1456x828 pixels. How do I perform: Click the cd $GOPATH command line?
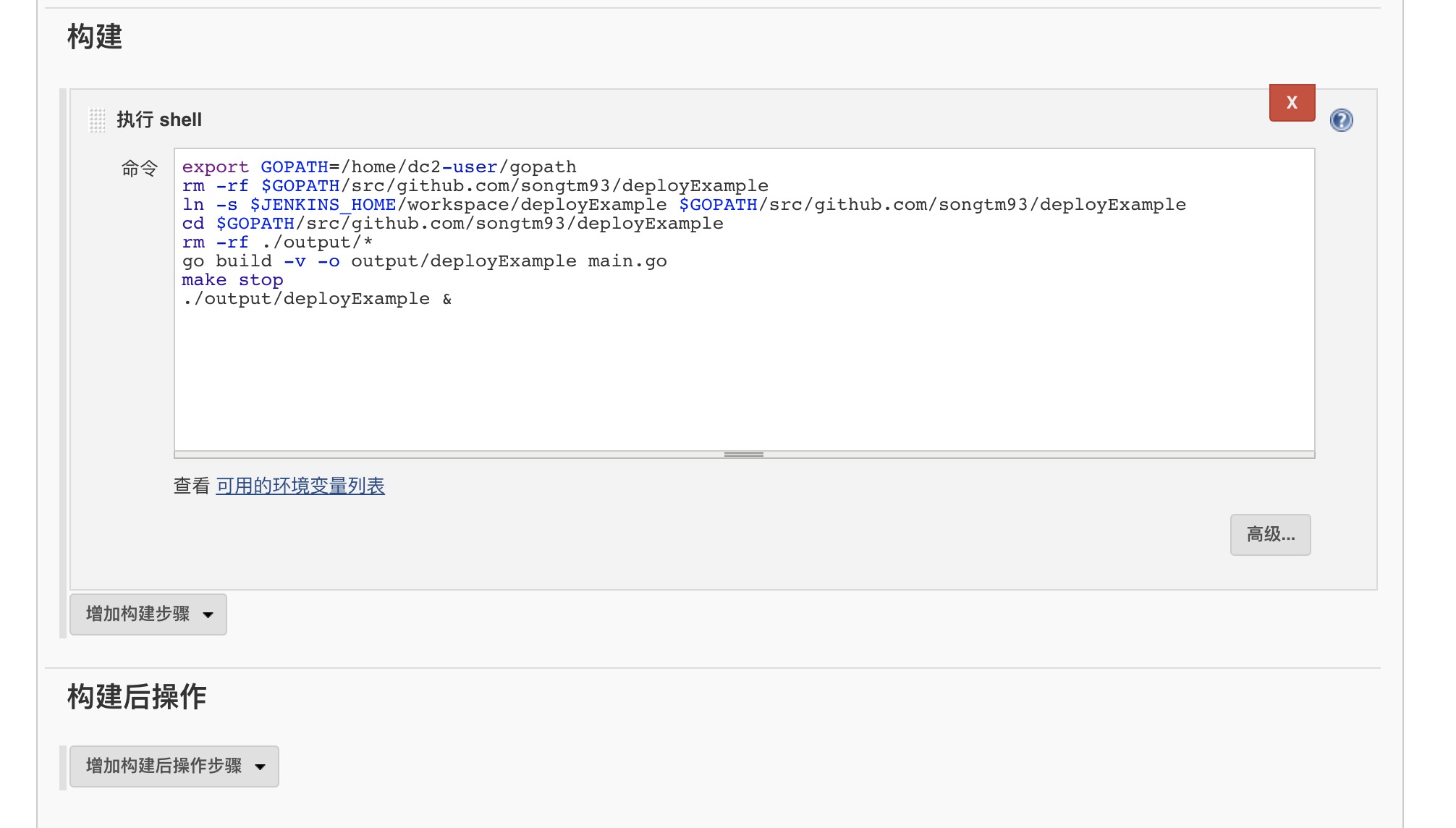452,224
